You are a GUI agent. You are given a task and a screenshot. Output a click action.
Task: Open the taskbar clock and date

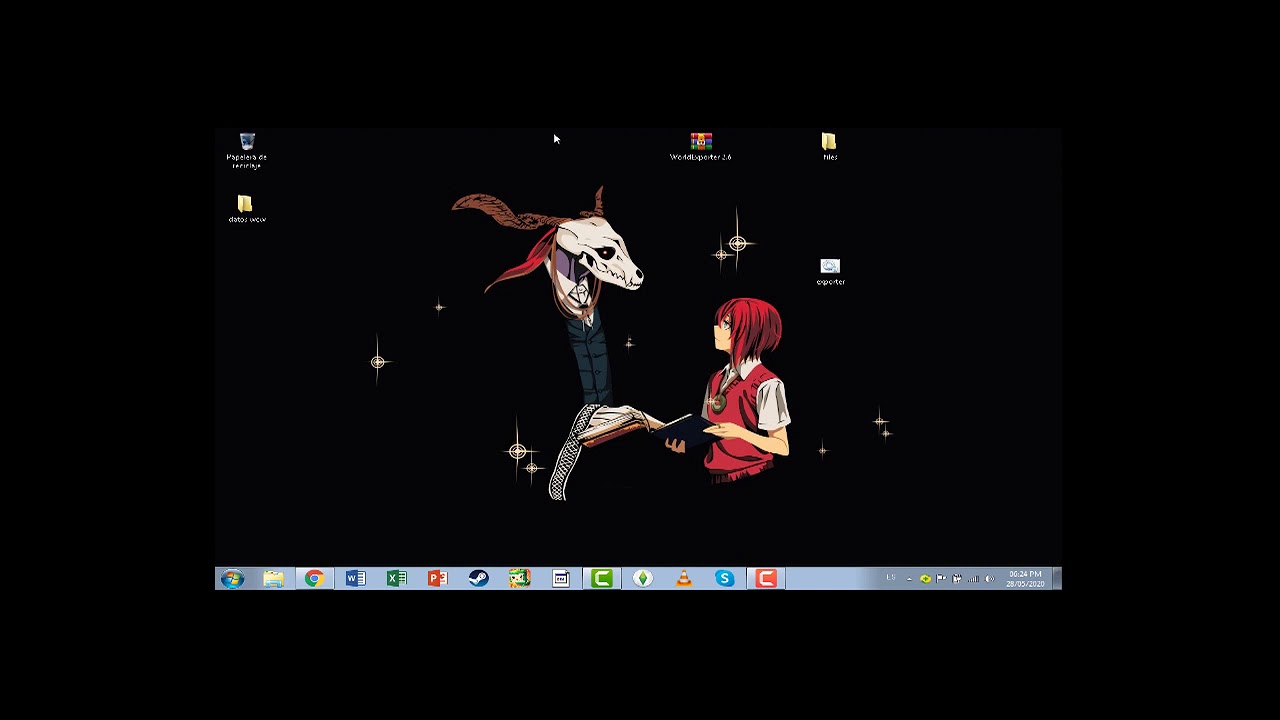coord(1025,579)
